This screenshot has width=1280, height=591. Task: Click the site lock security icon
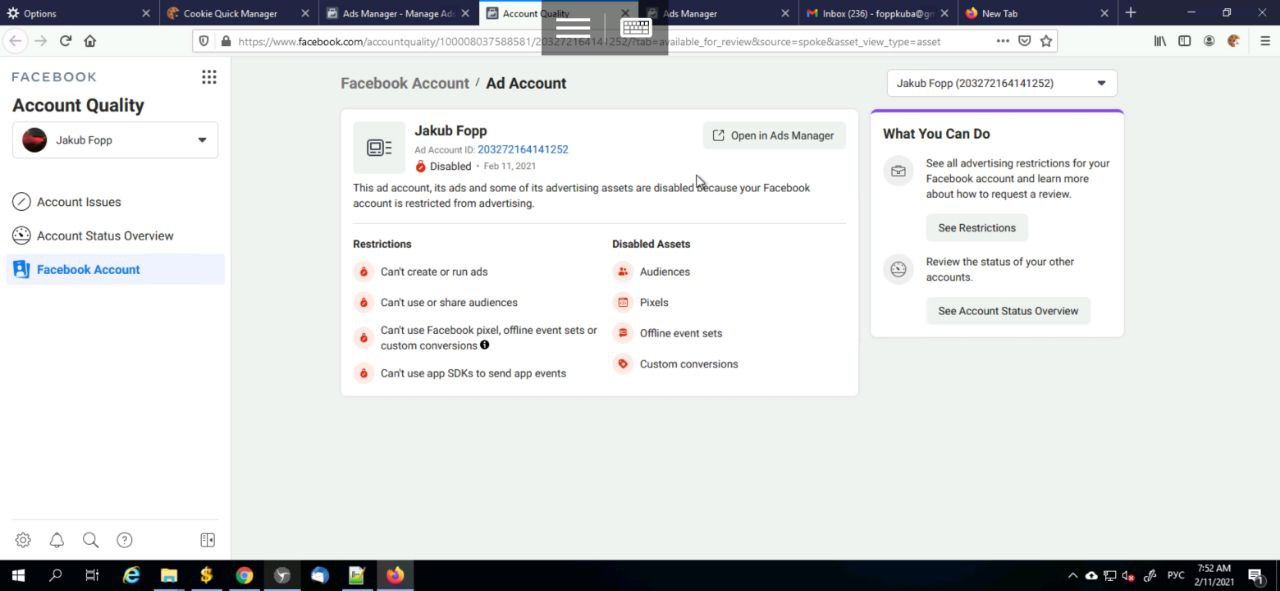(x=226, y=41)
